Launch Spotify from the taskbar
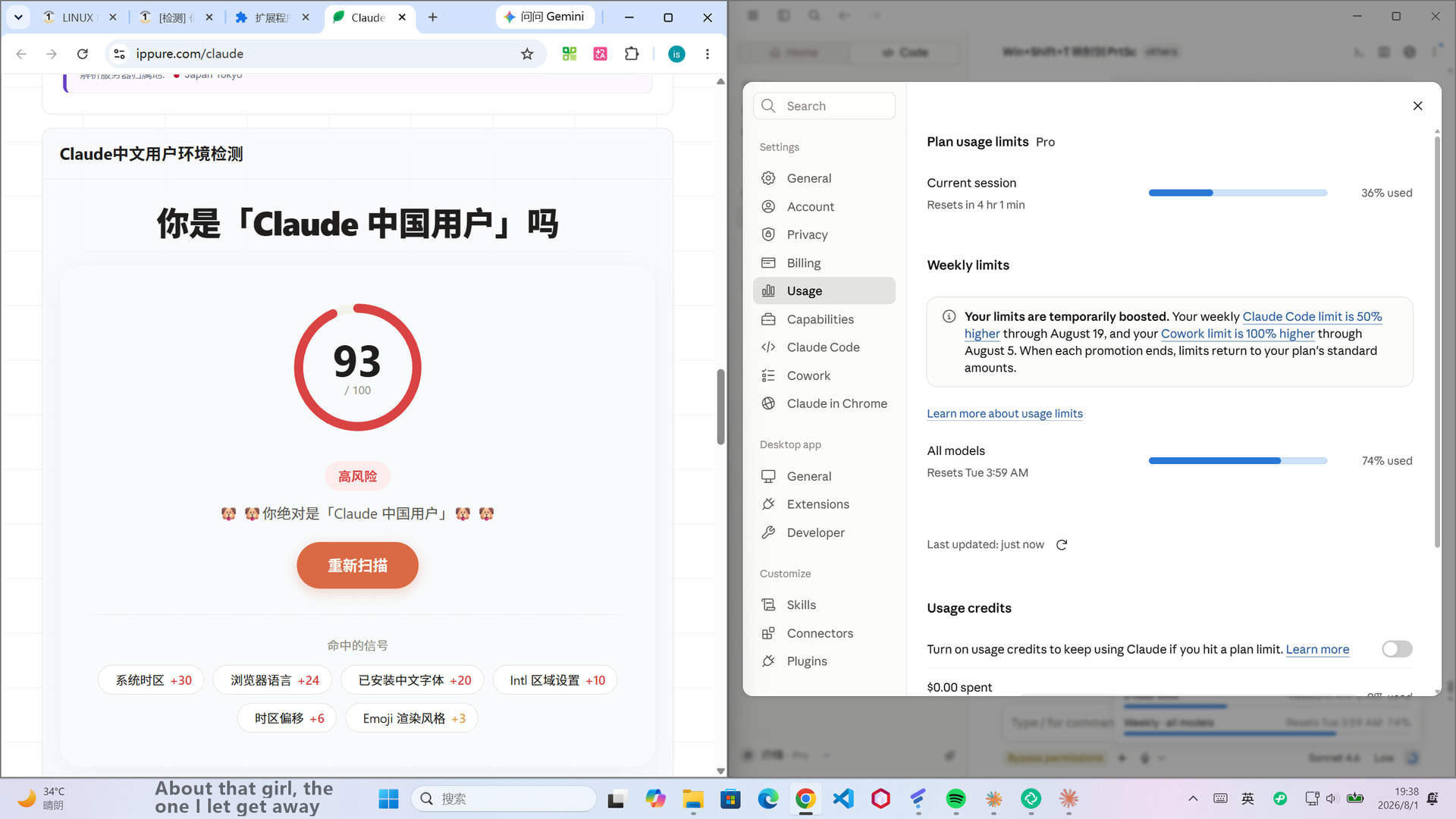The width and height of the screenshot is (1456, 819). (x=956, y=799)
